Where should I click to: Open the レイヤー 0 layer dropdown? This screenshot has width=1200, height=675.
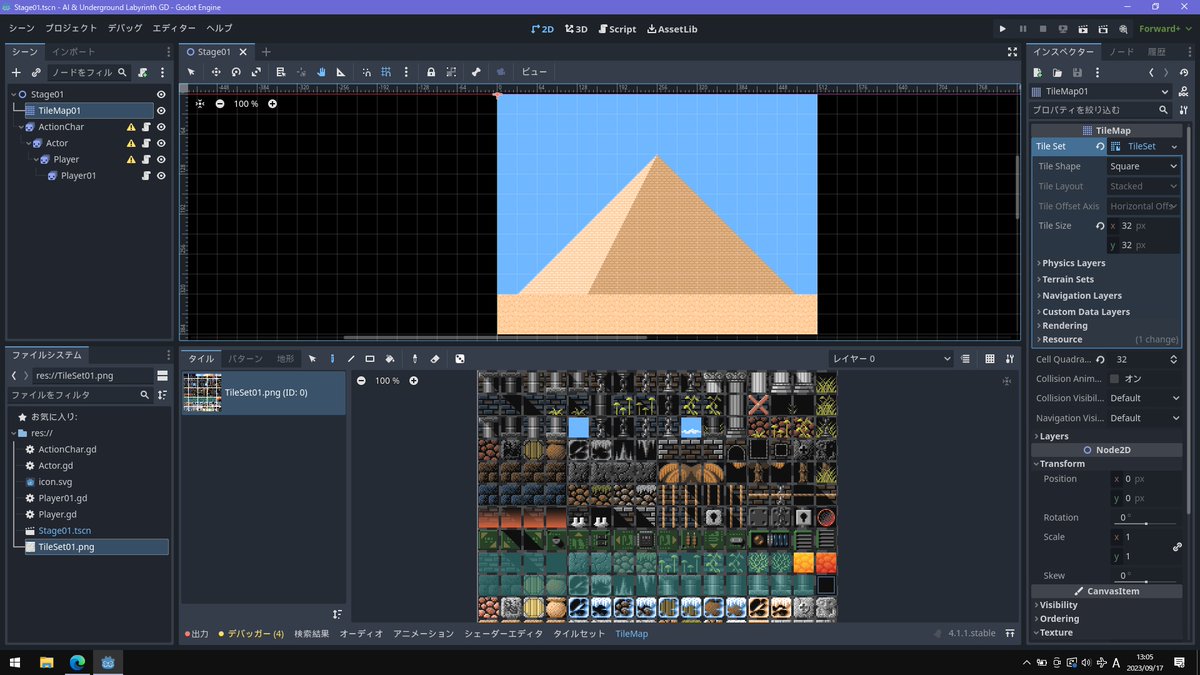tap(891, 358)
